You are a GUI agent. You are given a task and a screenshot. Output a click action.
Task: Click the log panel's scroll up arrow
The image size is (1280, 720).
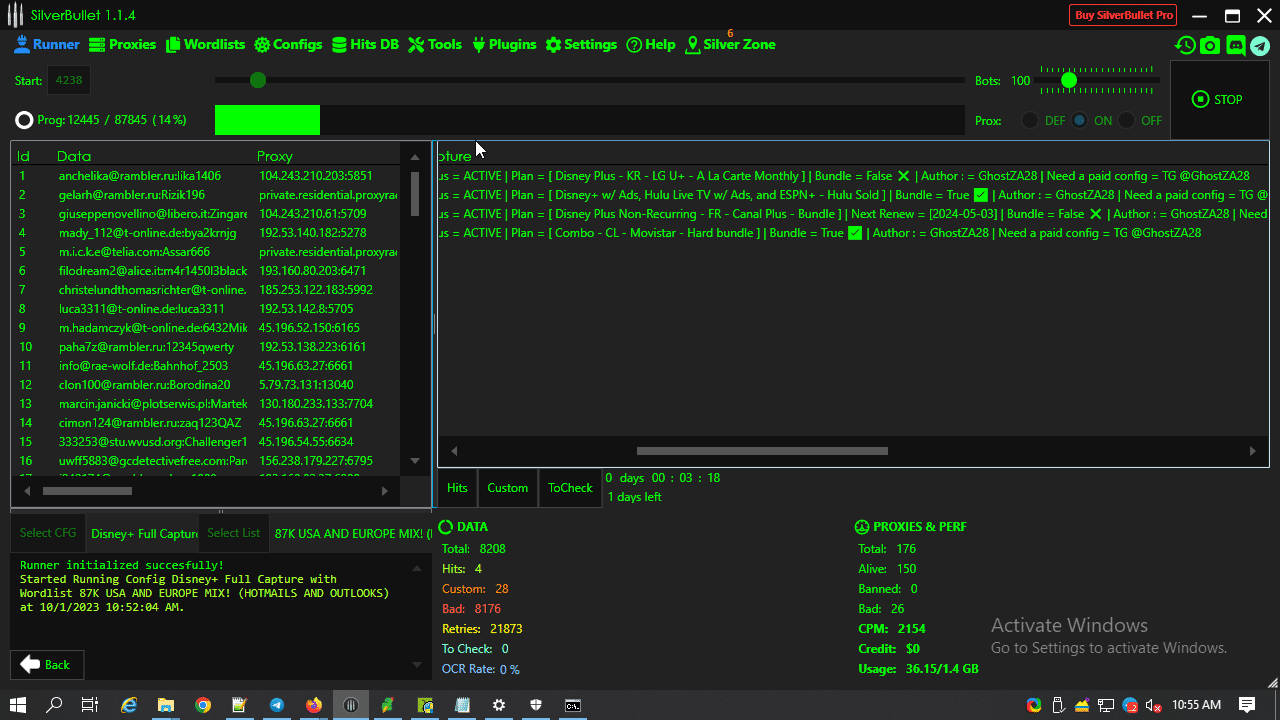coord(418,568)
